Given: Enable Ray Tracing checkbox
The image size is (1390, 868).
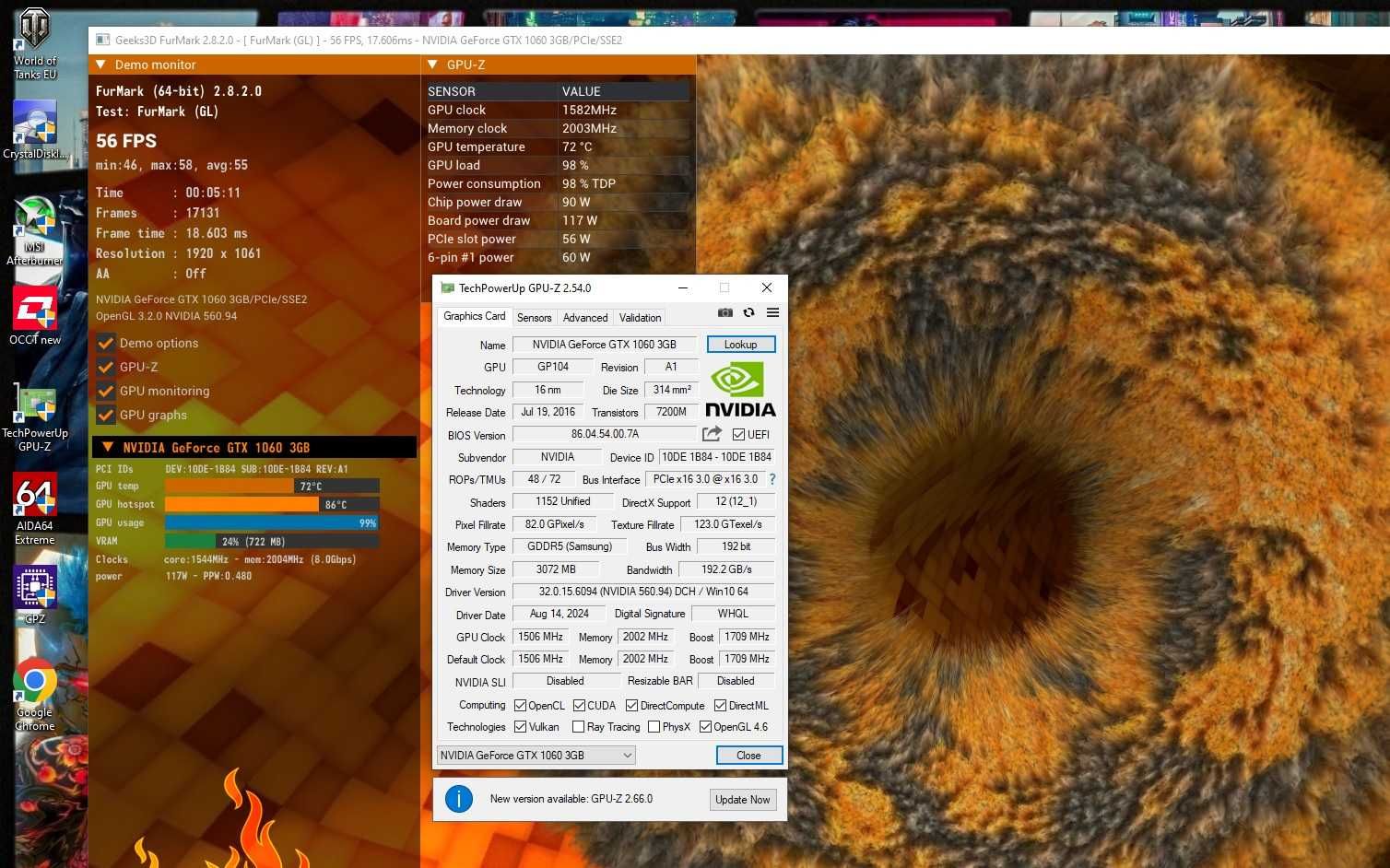Looking at the screenshot, I should pos(578,727).
